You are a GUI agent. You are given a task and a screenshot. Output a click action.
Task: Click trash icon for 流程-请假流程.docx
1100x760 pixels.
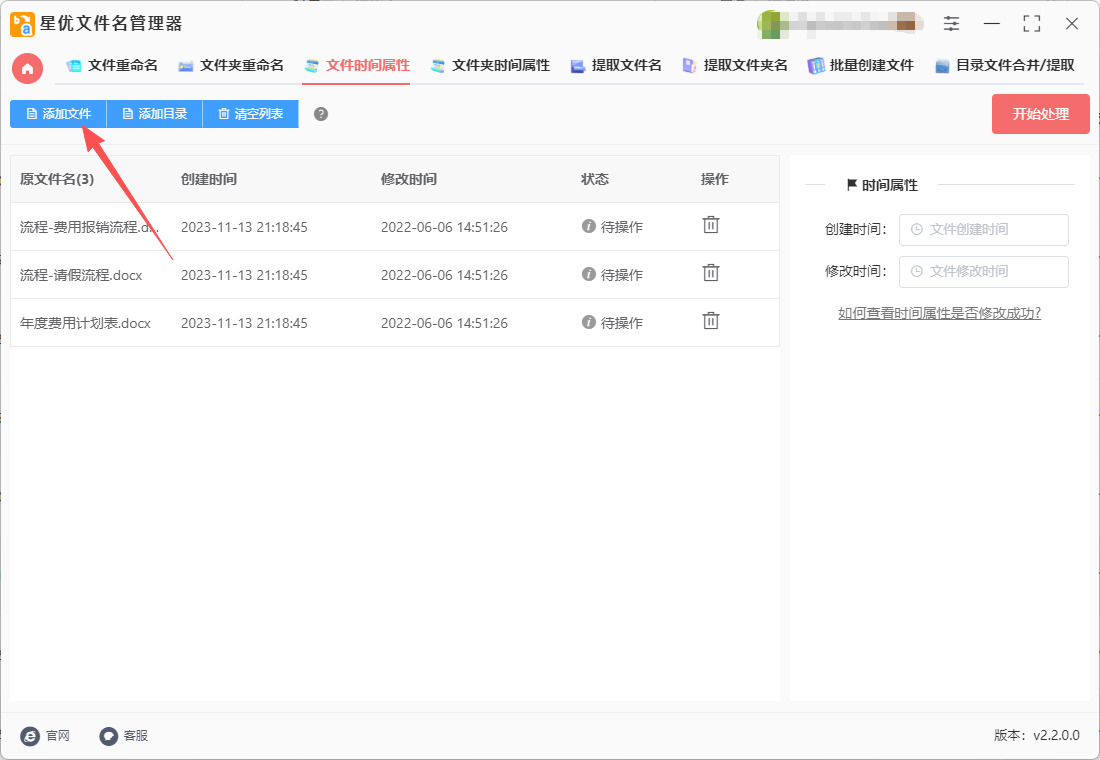(x=710, y=273)
